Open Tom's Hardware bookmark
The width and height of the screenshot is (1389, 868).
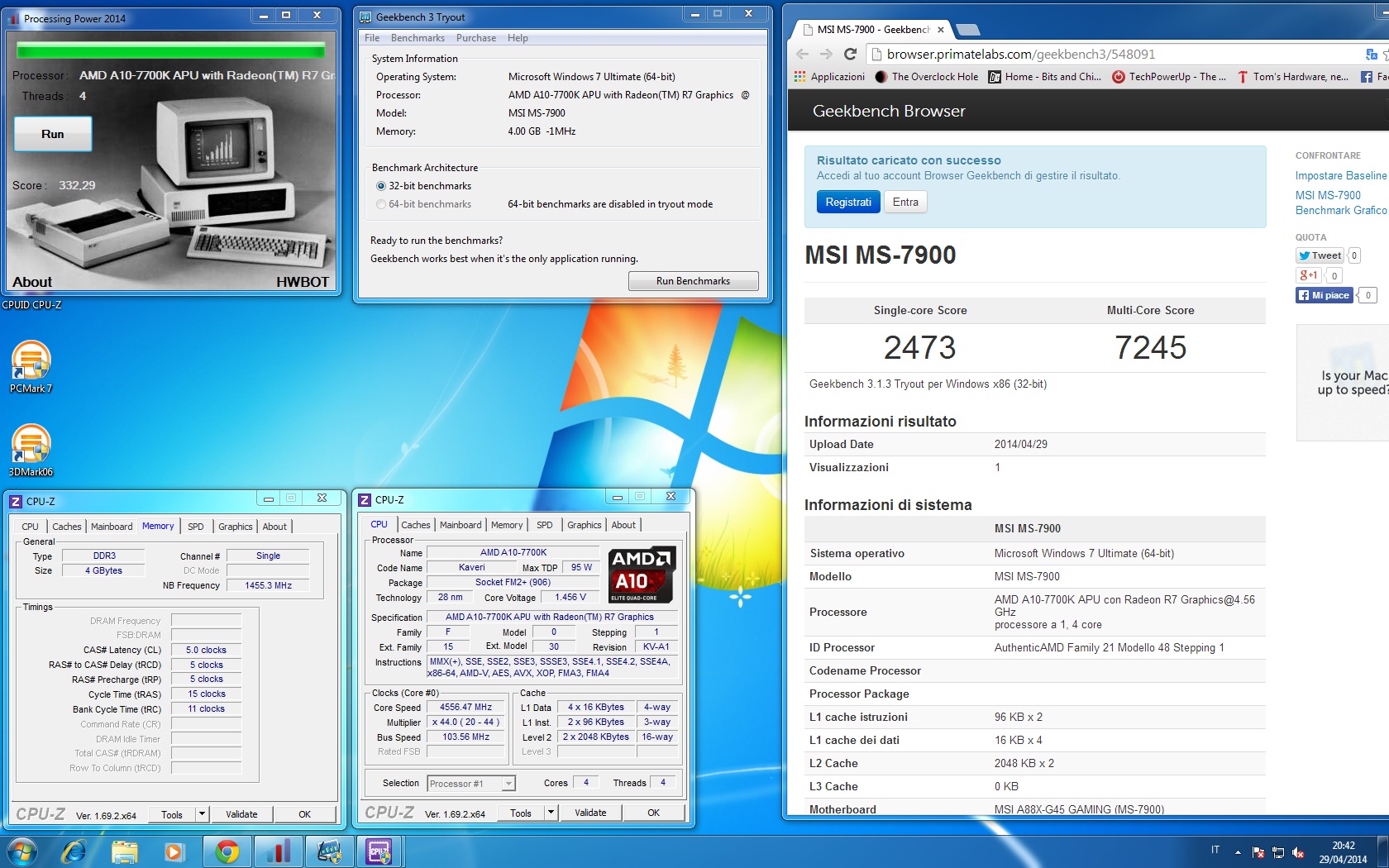1292,76
